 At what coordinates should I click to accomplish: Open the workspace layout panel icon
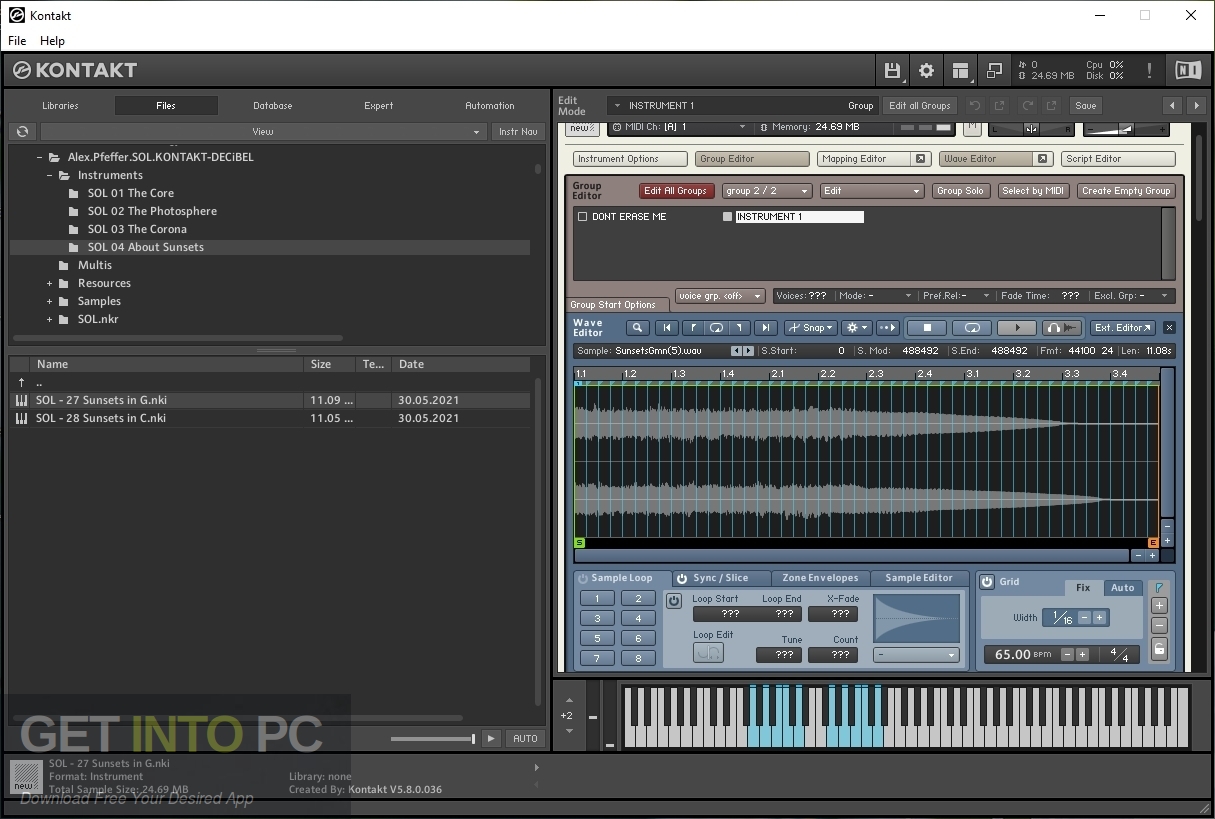(960, 70)
